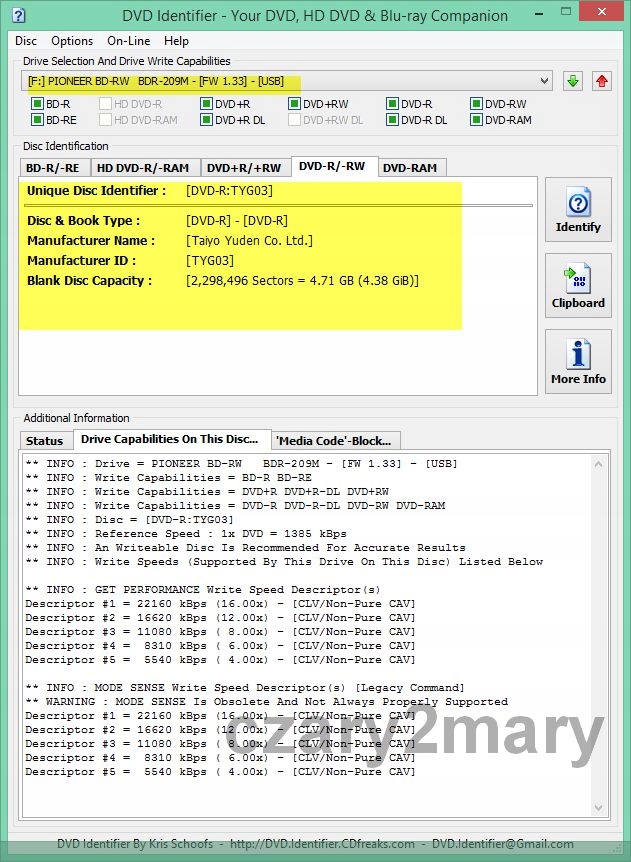This screenshot has width=631, height=862.
Task: Toggle the BD-RE capability checkbox
Action: [37, 120]
